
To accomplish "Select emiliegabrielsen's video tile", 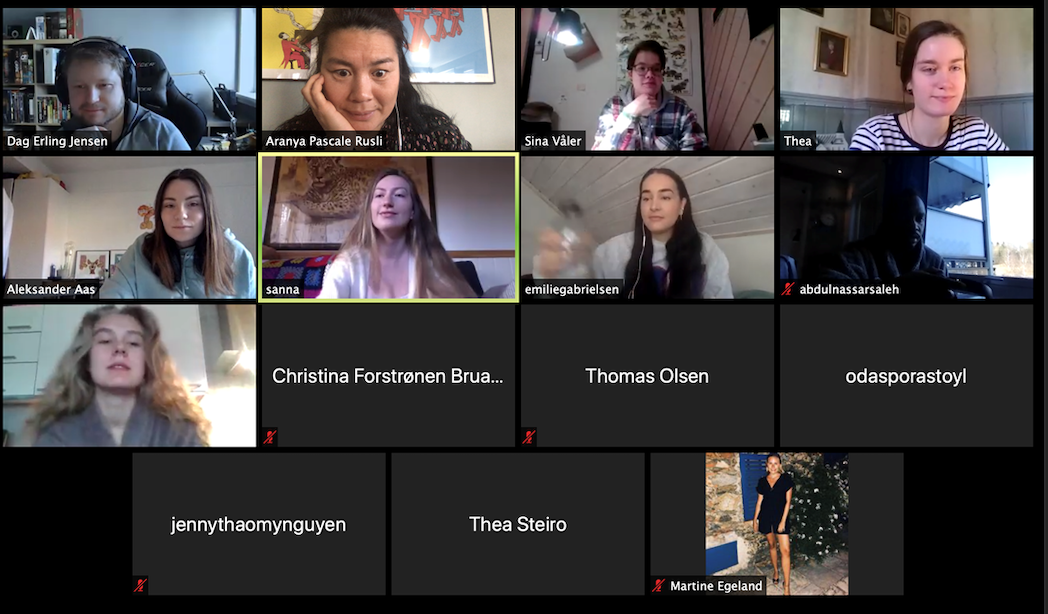I will [648, 227].
